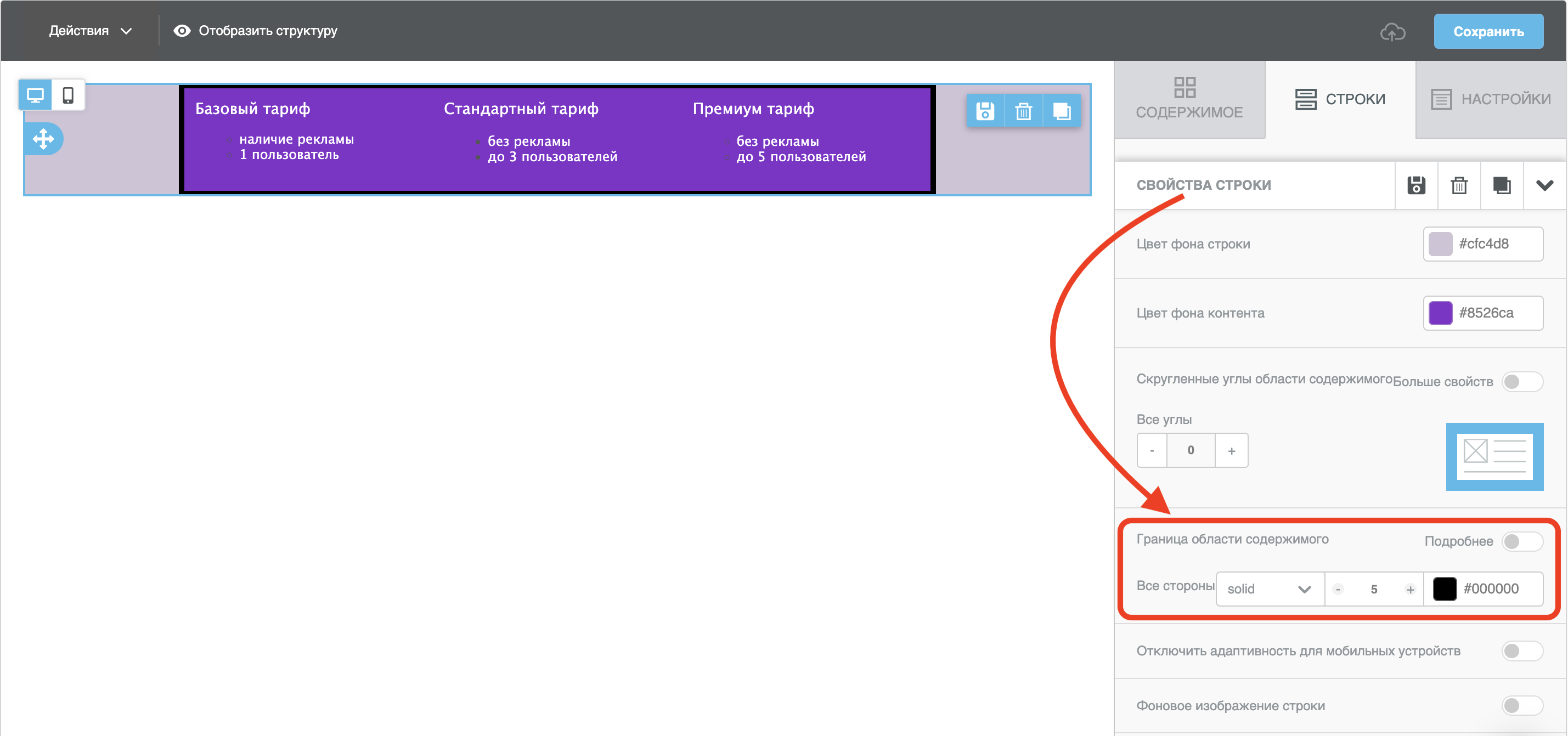
Task: Decrease border width value
Action: (x=1338, y=590)
